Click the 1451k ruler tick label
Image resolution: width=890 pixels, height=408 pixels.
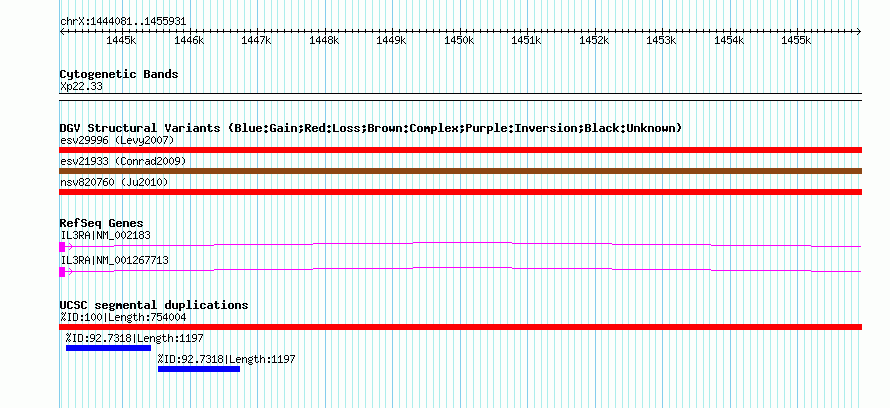(526, 41)
